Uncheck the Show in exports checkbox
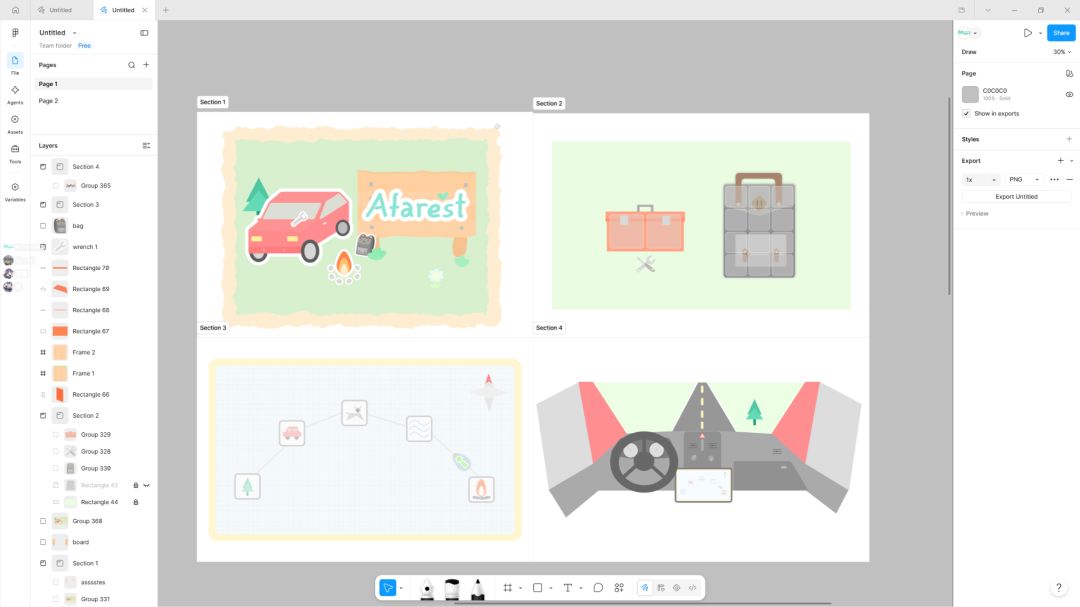 point(966,114)
